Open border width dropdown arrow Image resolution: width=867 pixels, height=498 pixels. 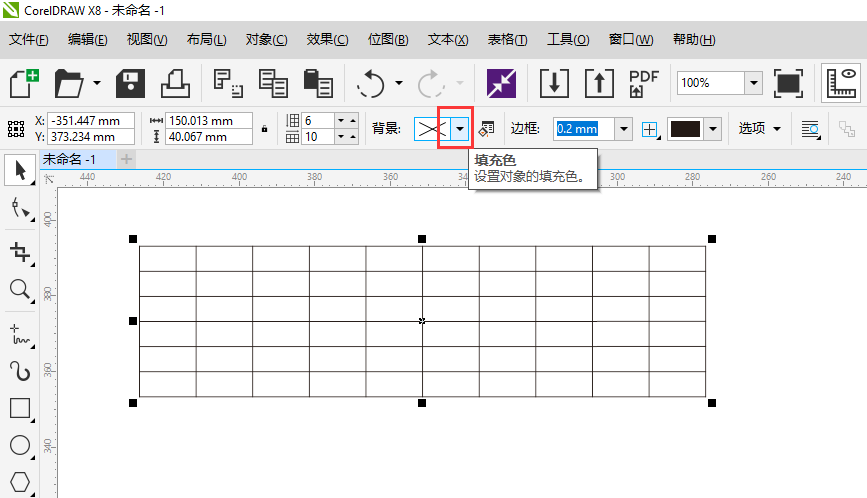click(x=624, y=129)
